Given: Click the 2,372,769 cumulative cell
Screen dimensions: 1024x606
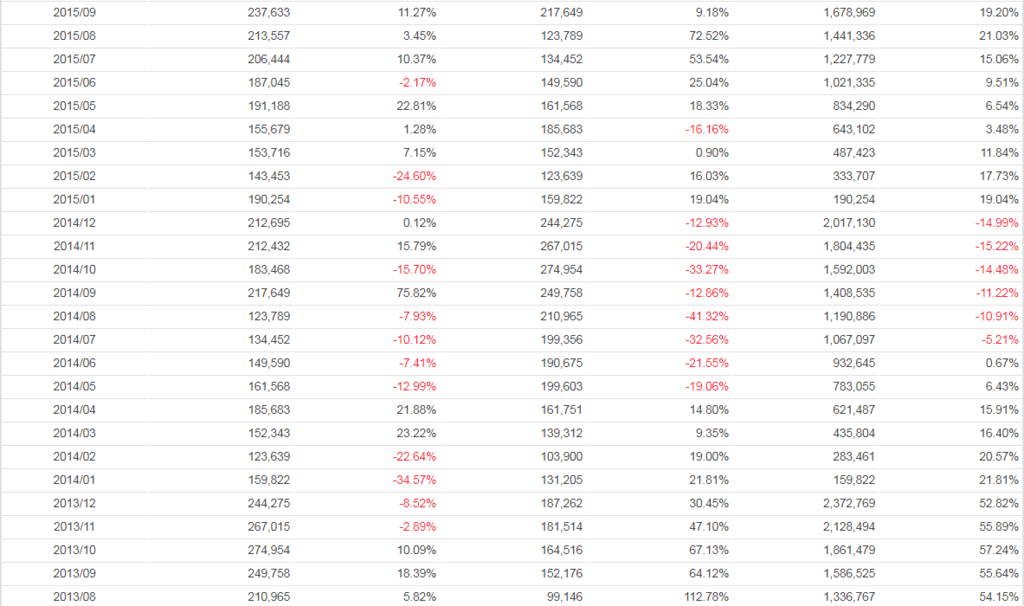Looking at the screenshot, I should 847,503.
